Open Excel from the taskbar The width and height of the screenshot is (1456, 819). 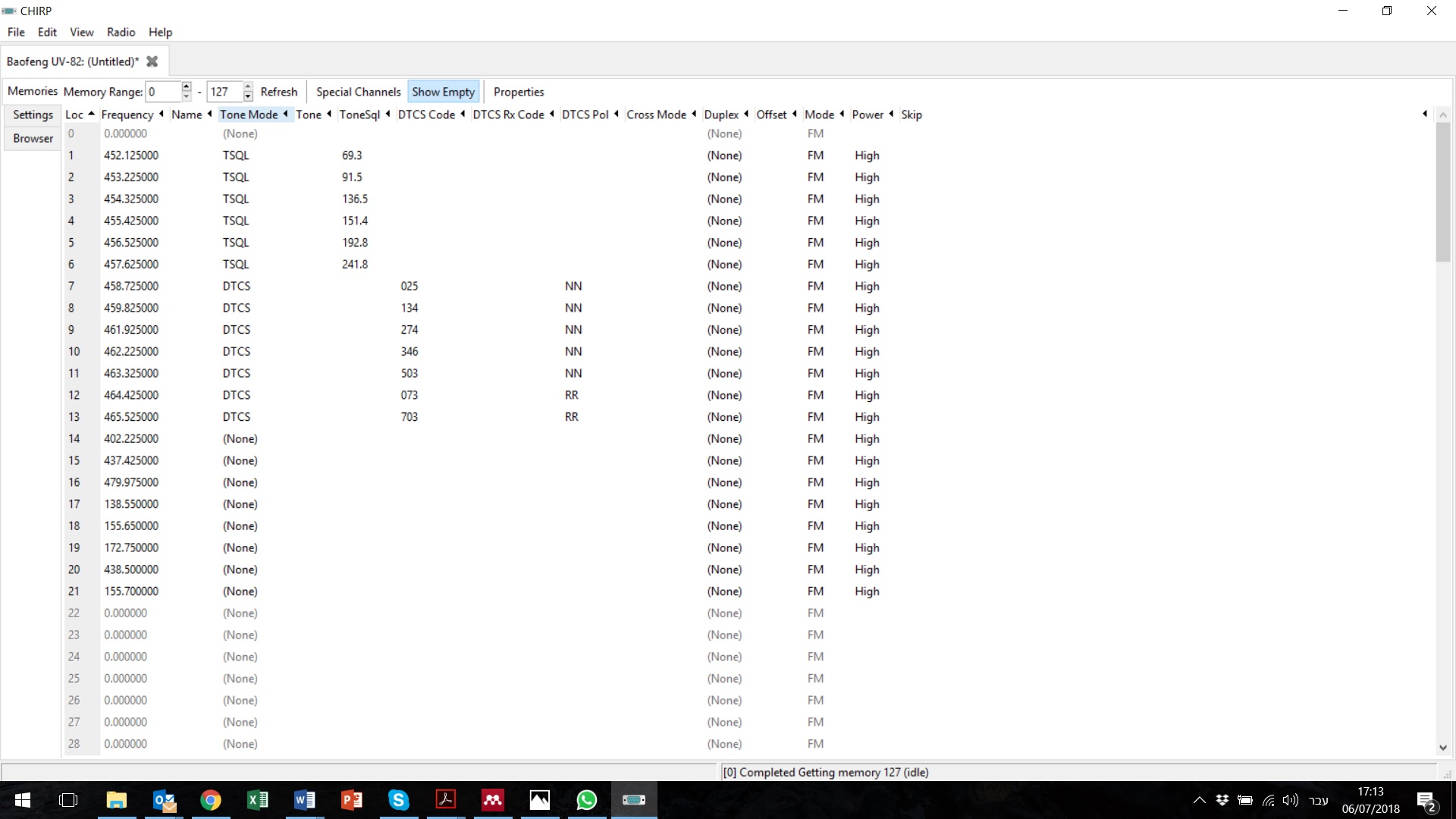tap(257, 800)
